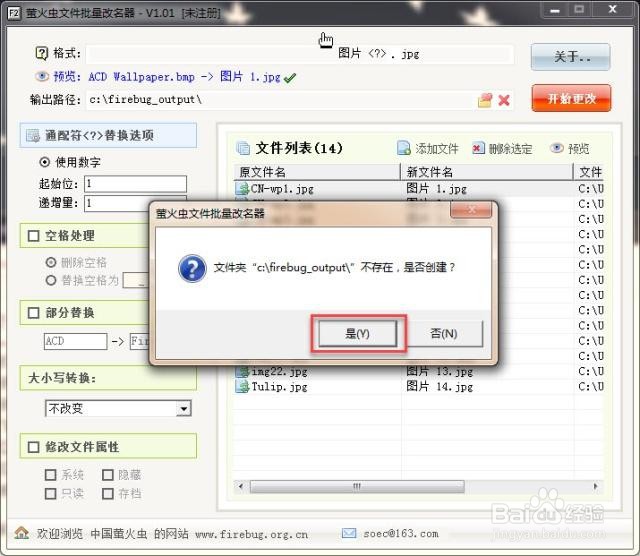Click the 添加文件 label
Image resolution: width=640 pixels, height=556 pixels.
[x=437, y=149]
